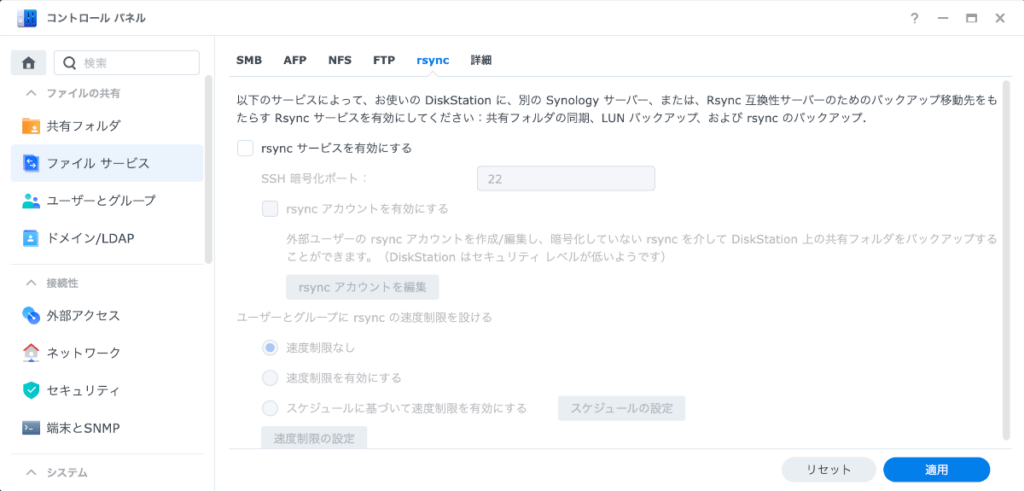Switch to the NFS tab
This screenshot has height=491, width=1024.
(340, 60)
